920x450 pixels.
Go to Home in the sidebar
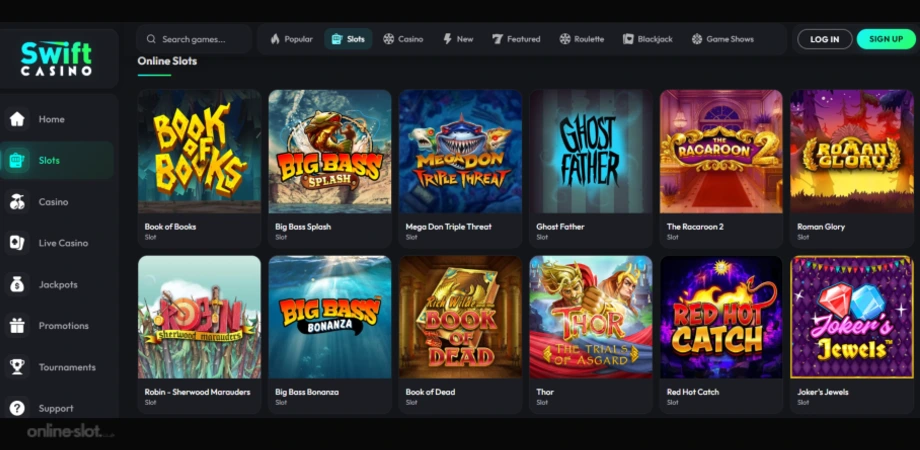[x=57, y=119]
